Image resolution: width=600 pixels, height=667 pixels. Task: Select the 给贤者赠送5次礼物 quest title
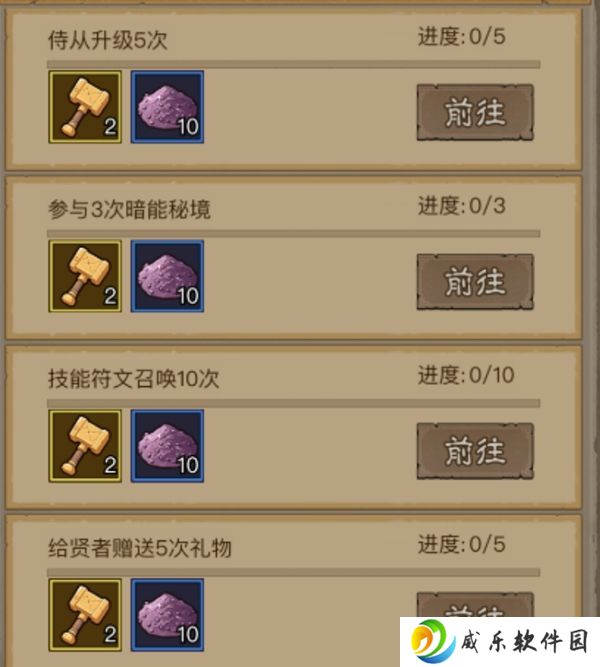pyautogui.click(x=140, y=547)
